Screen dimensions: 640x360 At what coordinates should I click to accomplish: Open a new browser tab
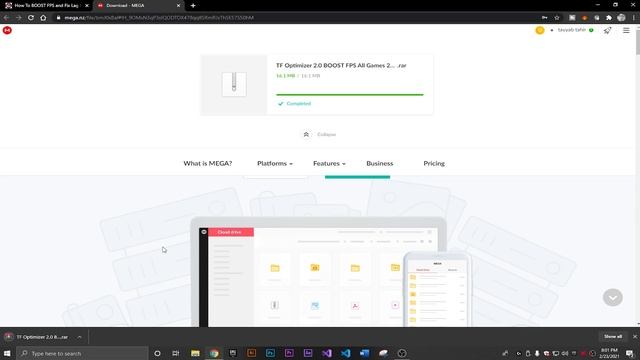pos(193,6)
